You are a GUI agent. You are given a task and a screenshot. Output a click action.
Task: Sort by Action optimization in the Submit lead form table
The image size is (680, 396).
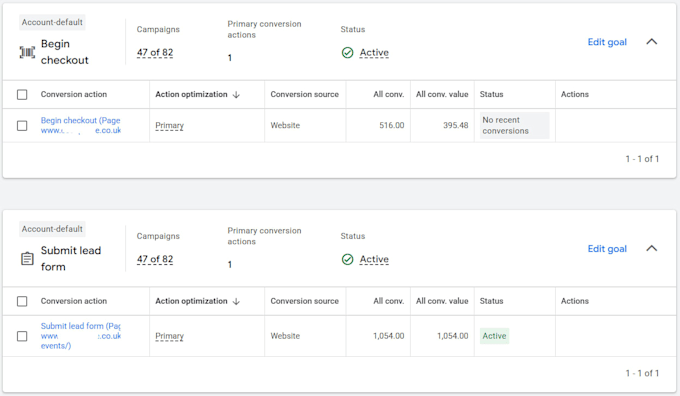[x=191, y=301]
